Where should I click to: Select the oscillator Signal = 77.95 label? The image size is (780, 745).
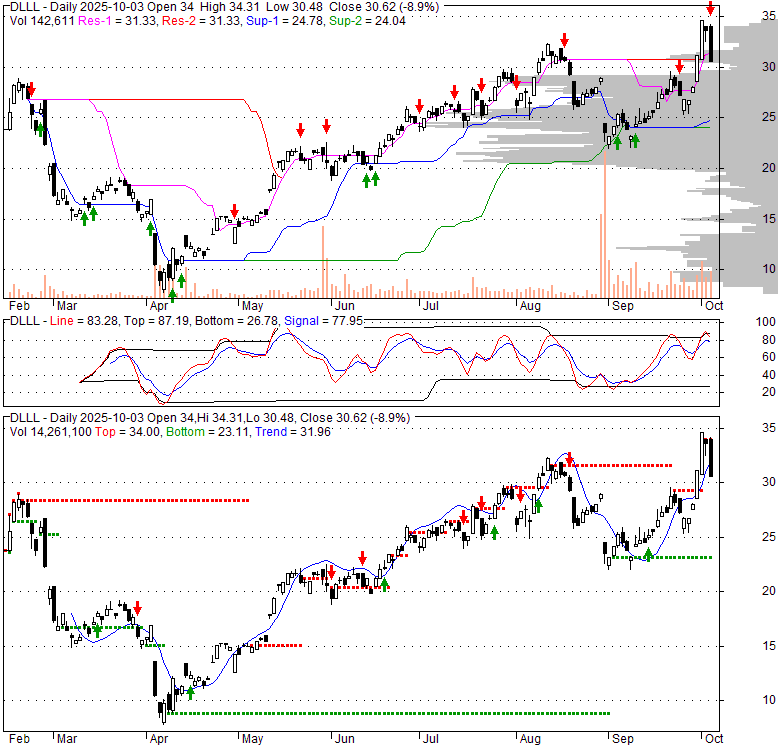(323, 321)
